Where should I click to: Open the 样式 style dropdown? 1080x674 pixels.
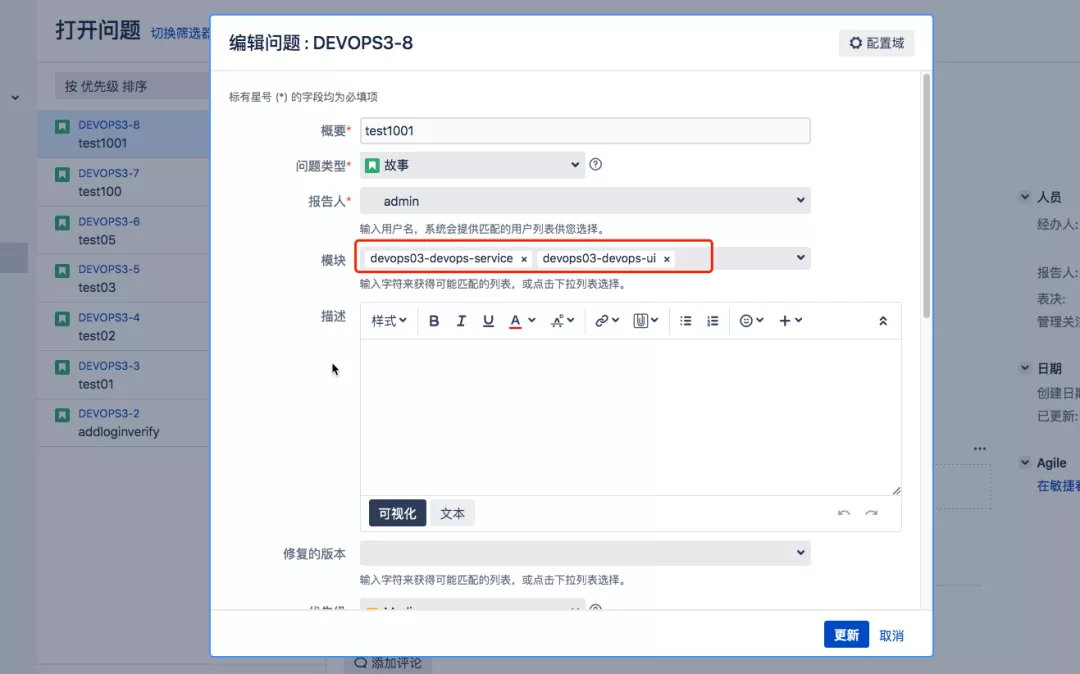pos(389,321)
